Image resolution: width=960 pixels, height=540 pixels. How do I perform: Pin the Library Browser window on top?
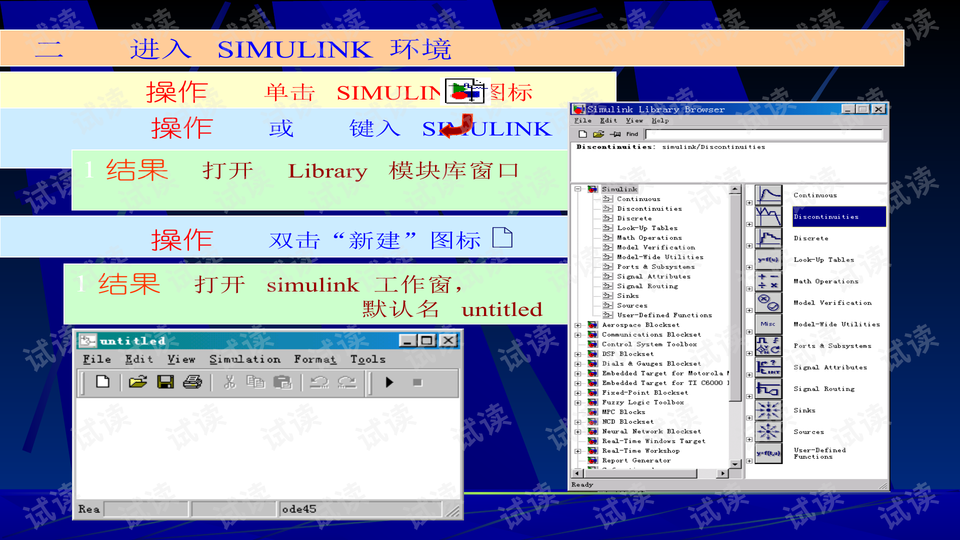[x=615, y=134]
